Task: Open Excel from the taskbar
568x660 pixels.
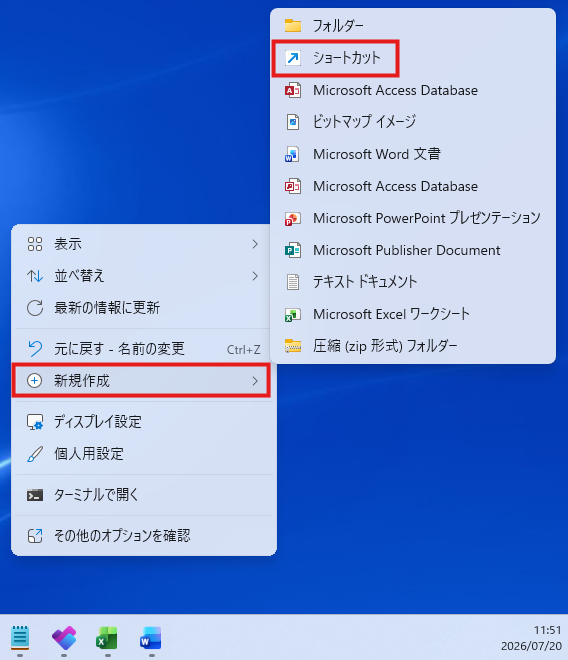Action: [x=107, y=638]
